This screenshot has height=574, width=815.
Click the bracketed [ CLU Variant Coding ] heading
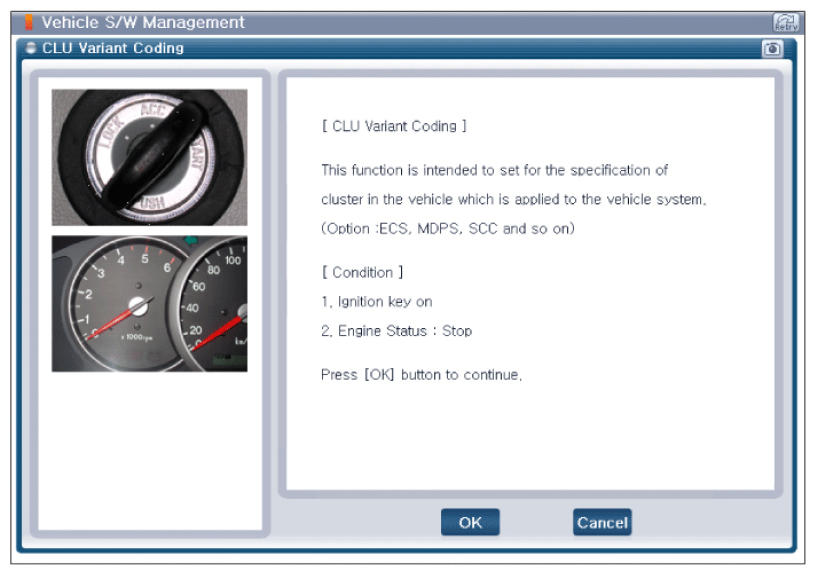coord(393,126)
